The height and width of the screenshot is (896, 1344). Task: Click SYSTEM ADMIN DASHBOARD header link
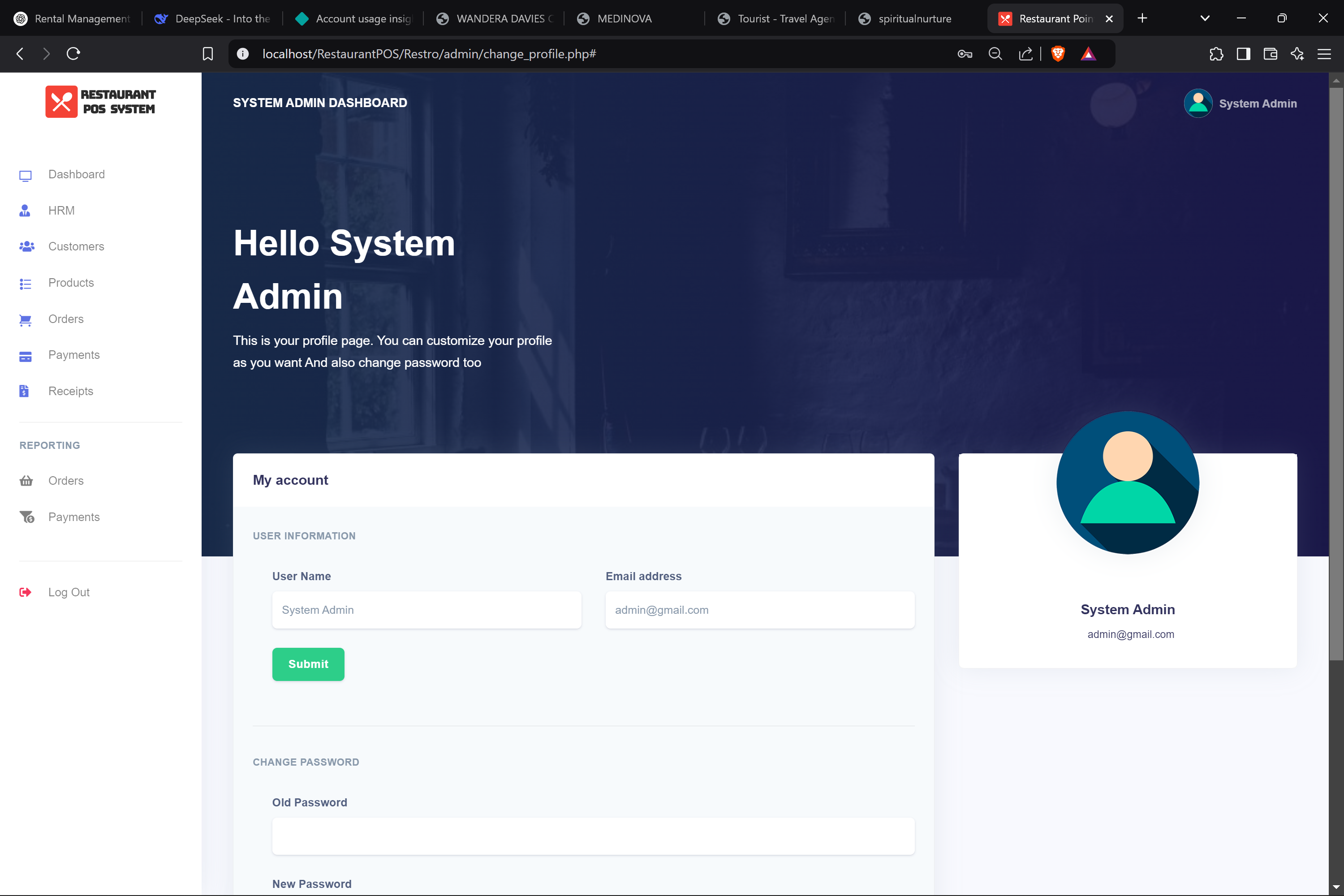click(320, 103)
